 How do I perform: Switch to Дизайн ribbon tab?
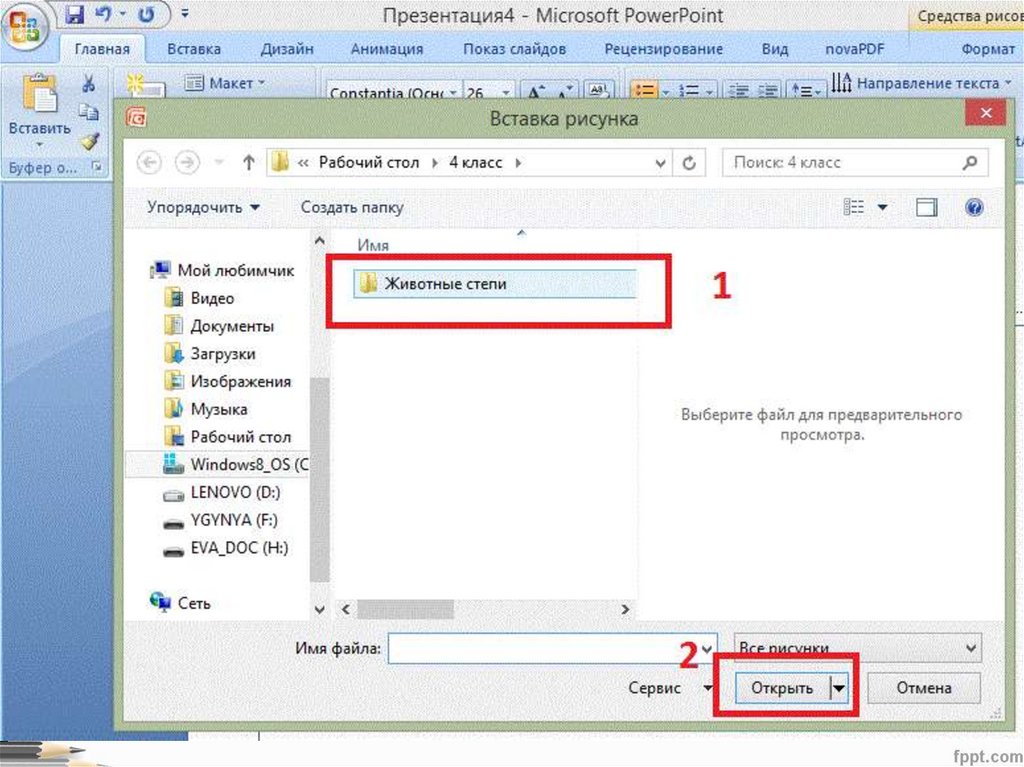coord(287,49)
